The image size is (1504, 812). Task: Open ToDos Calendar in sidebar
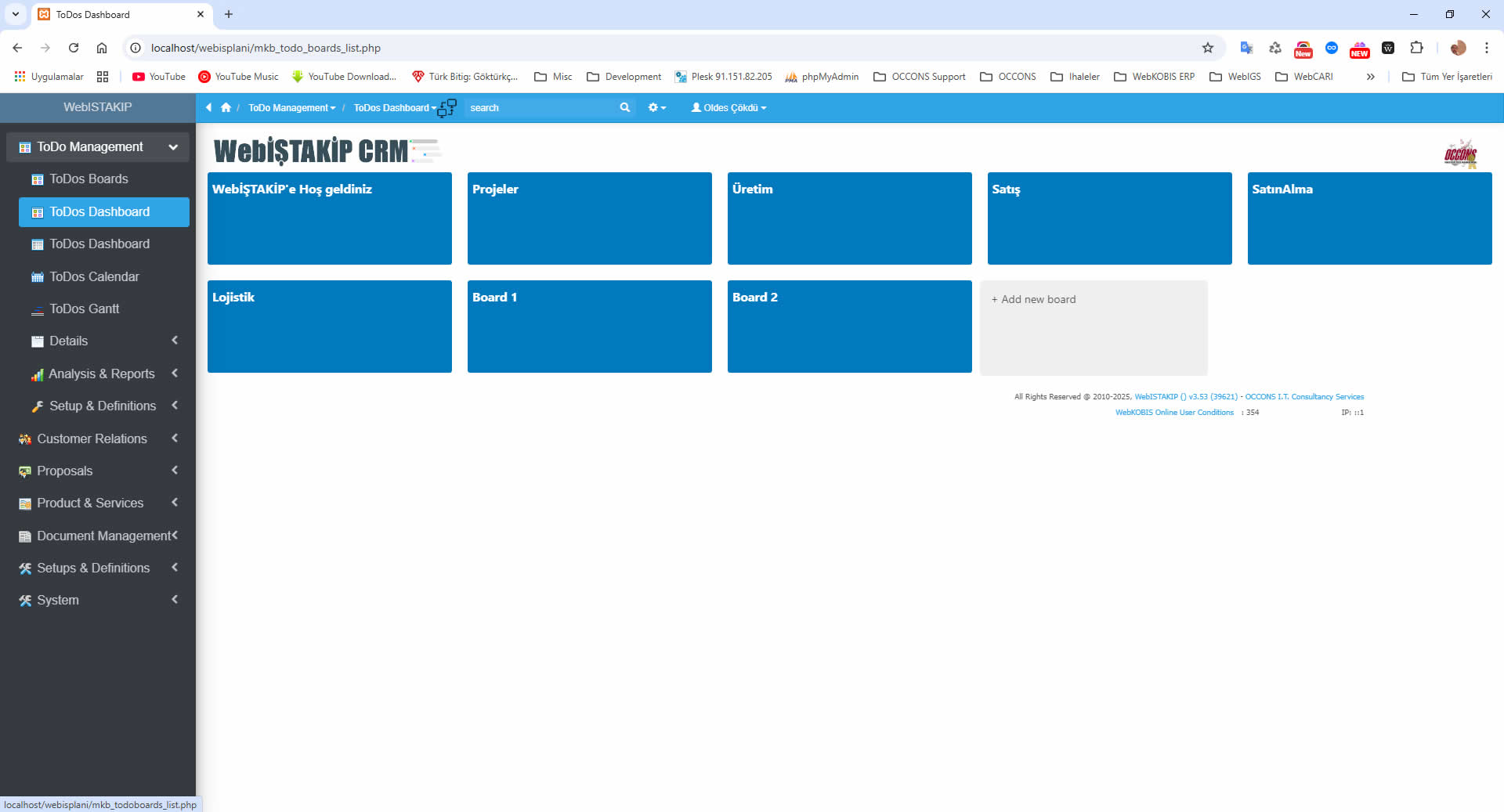94,276
